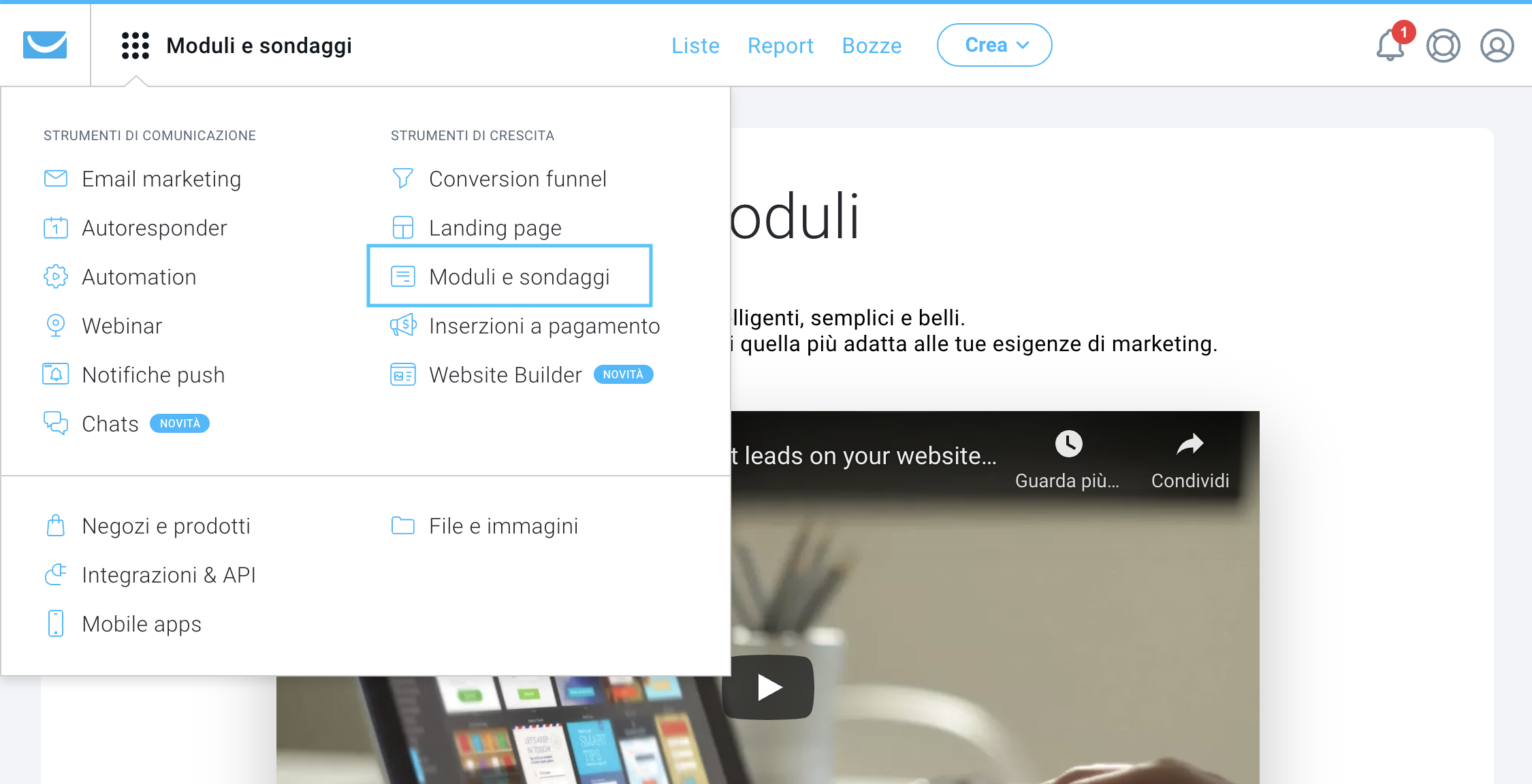Click the Conversion funnel icon
1532x784 pixels.
coord(402,178)
